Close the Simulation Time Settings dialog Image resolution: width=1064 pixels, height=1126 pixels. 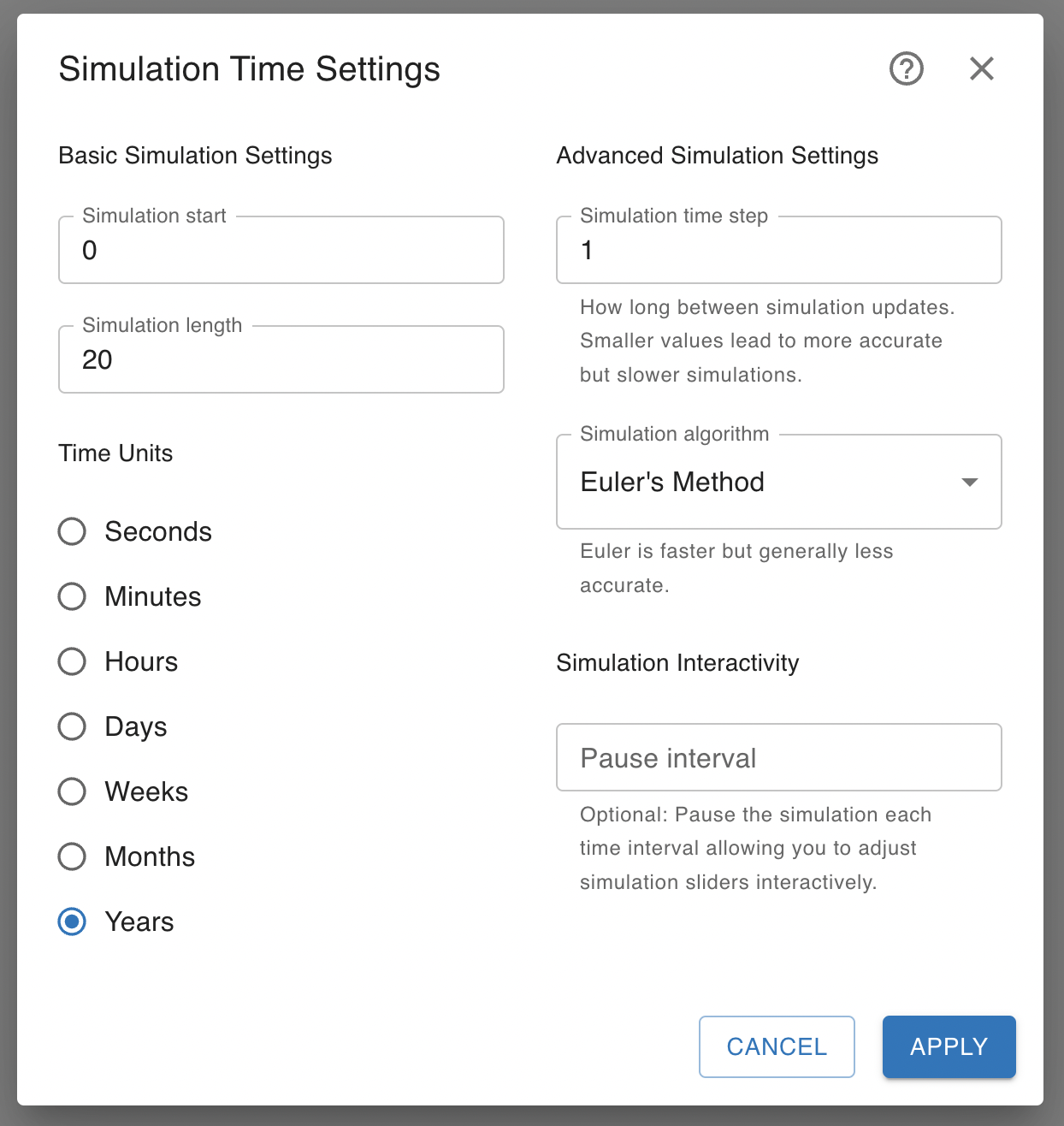tap(982, 68)
